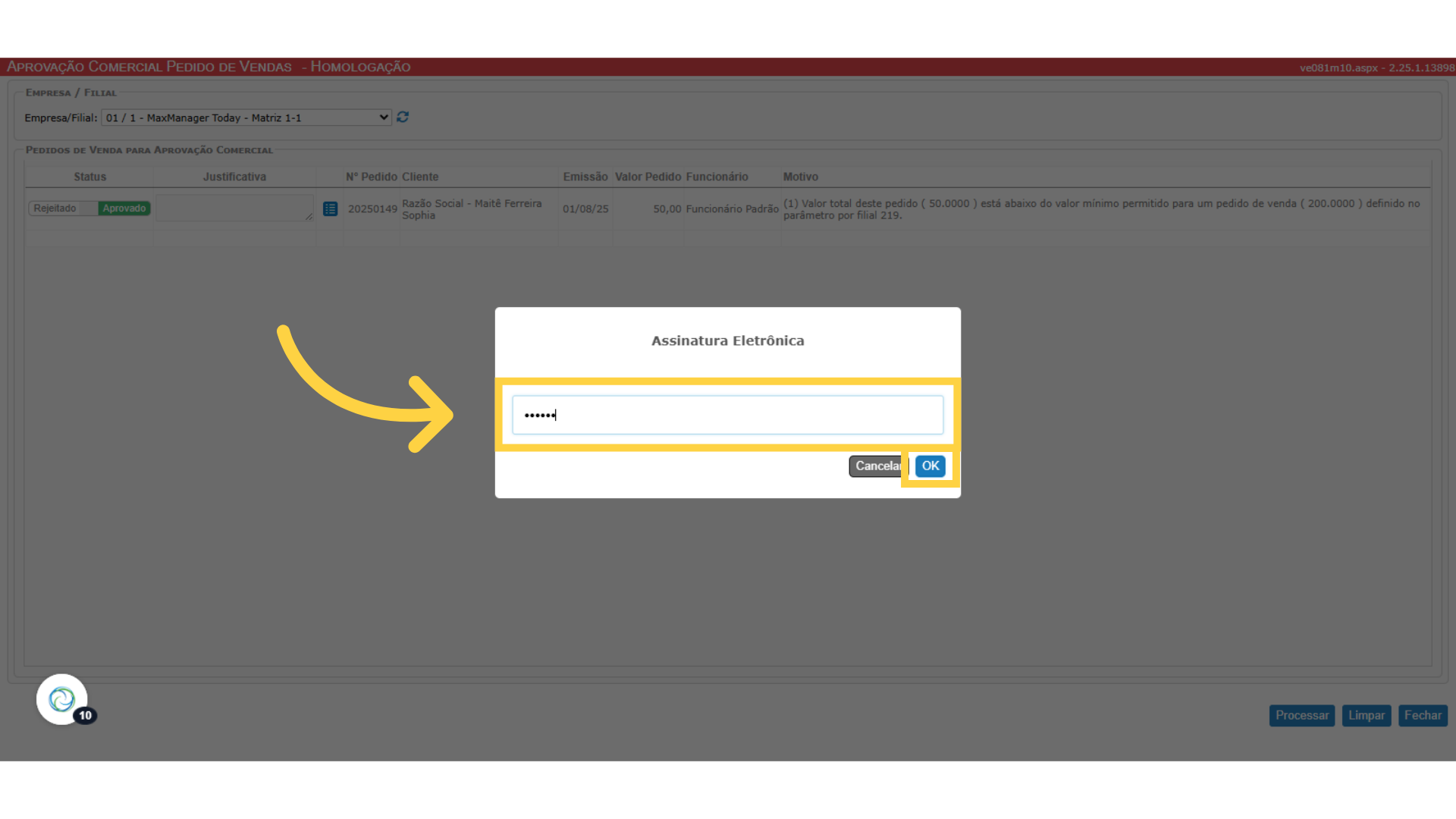Click the Status column header

tap(89, 177)
